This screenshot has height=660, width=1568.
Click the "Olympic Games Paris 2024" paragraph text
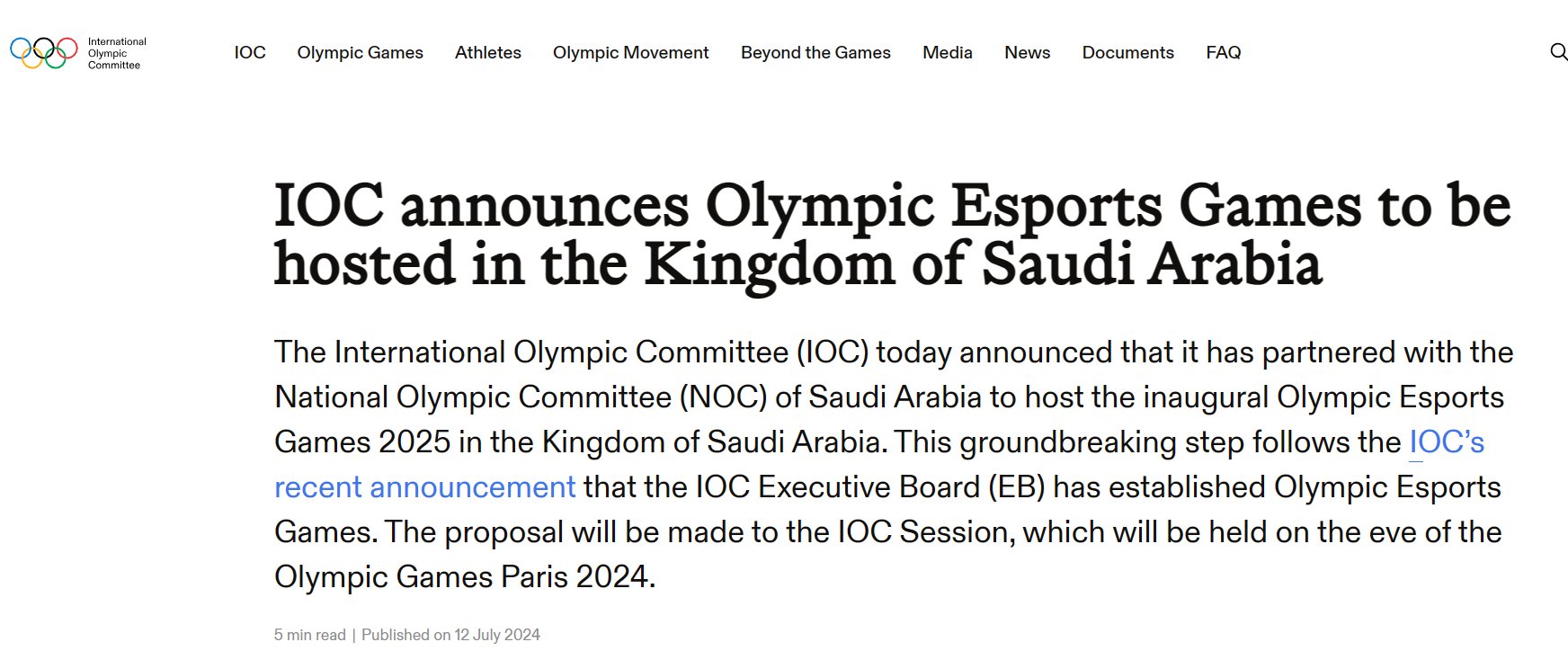(464, 577)
